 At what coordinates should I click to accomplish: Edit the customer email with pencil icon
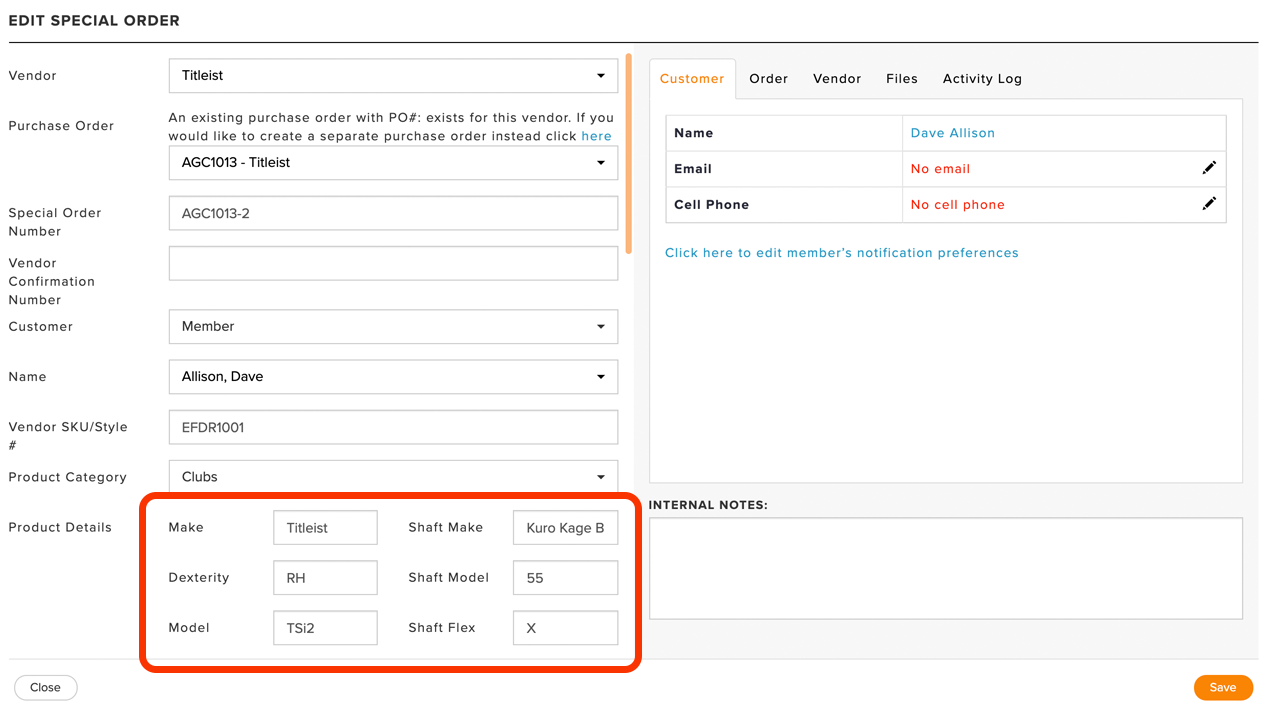[1209, 168]
